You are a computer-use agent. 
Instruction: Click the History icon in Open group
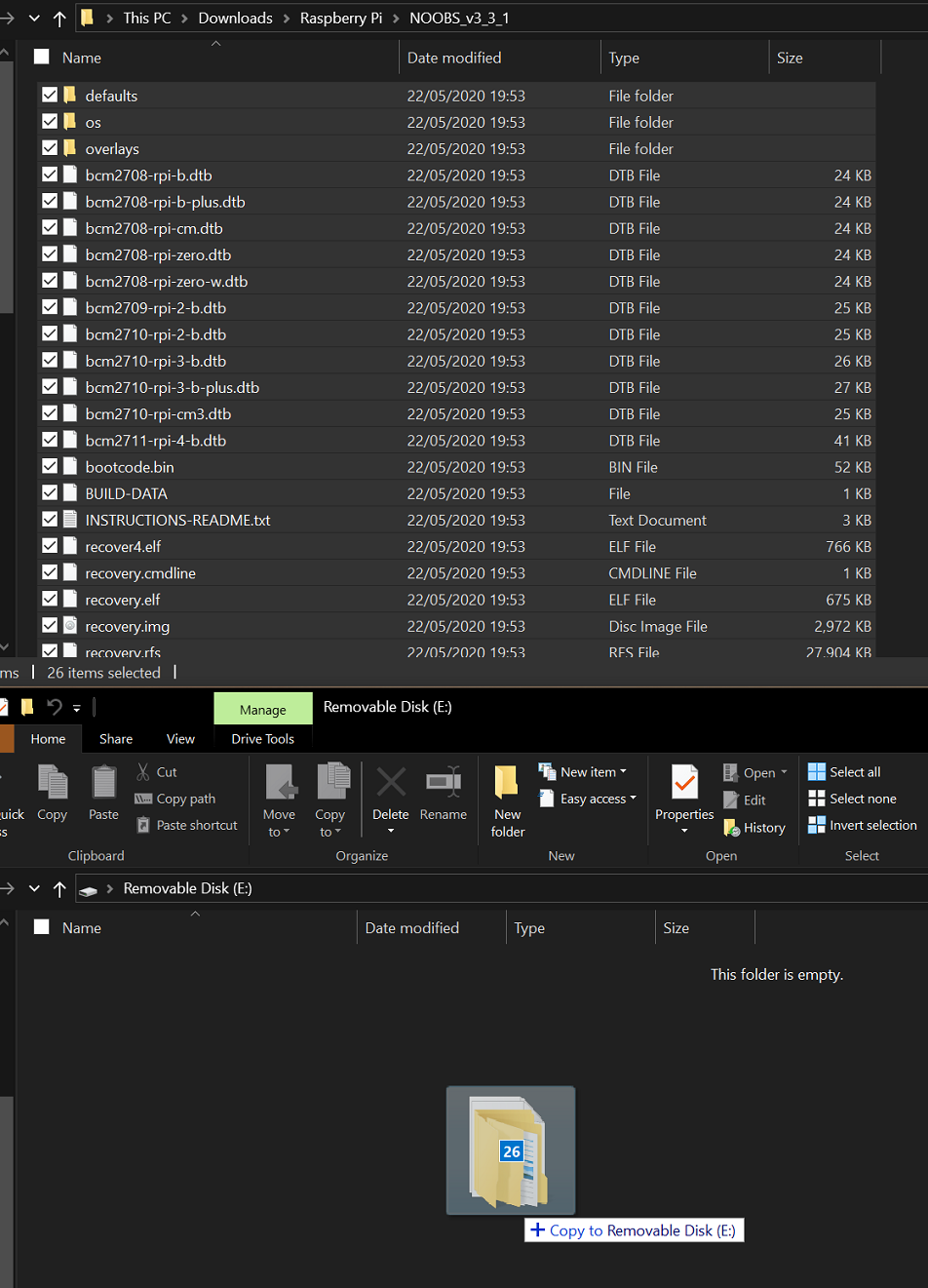732,828
